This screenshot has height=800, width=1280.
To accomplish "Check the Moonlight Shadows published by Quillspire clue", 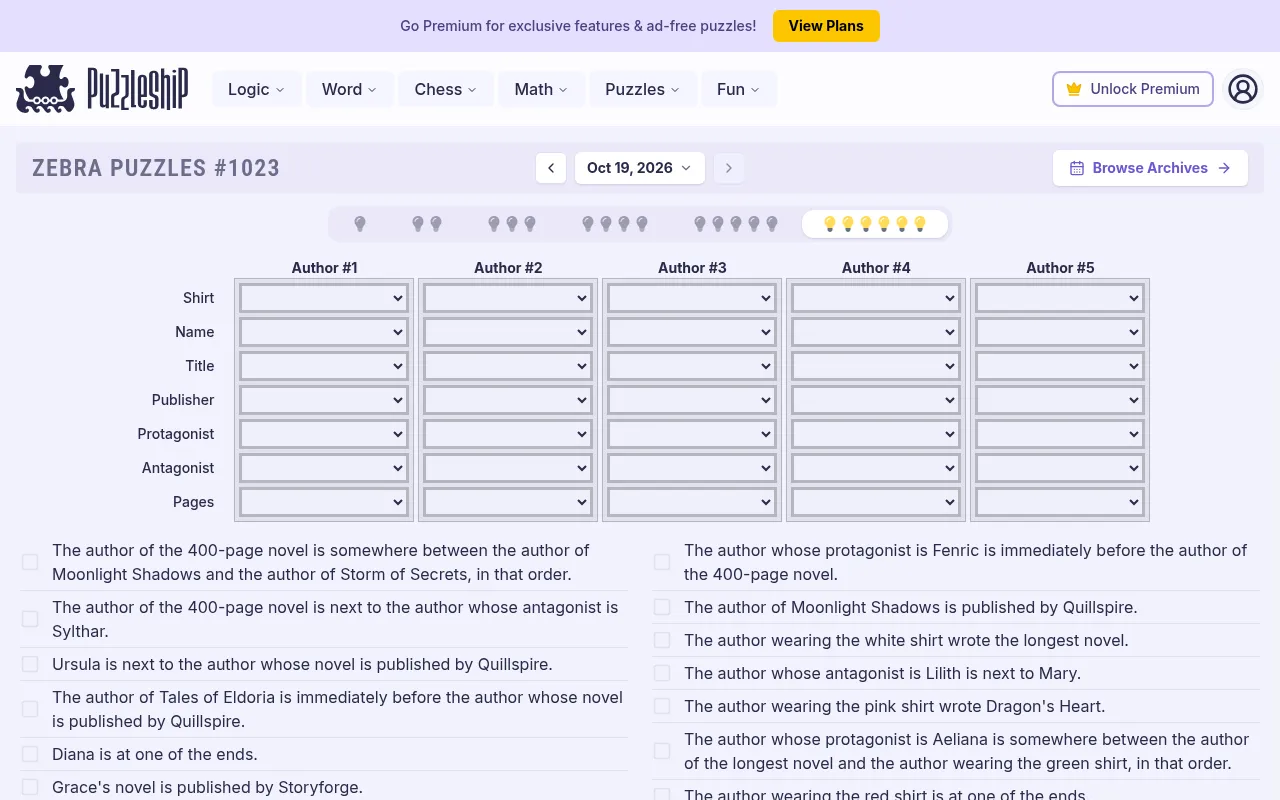I will [x=662, y=607].
